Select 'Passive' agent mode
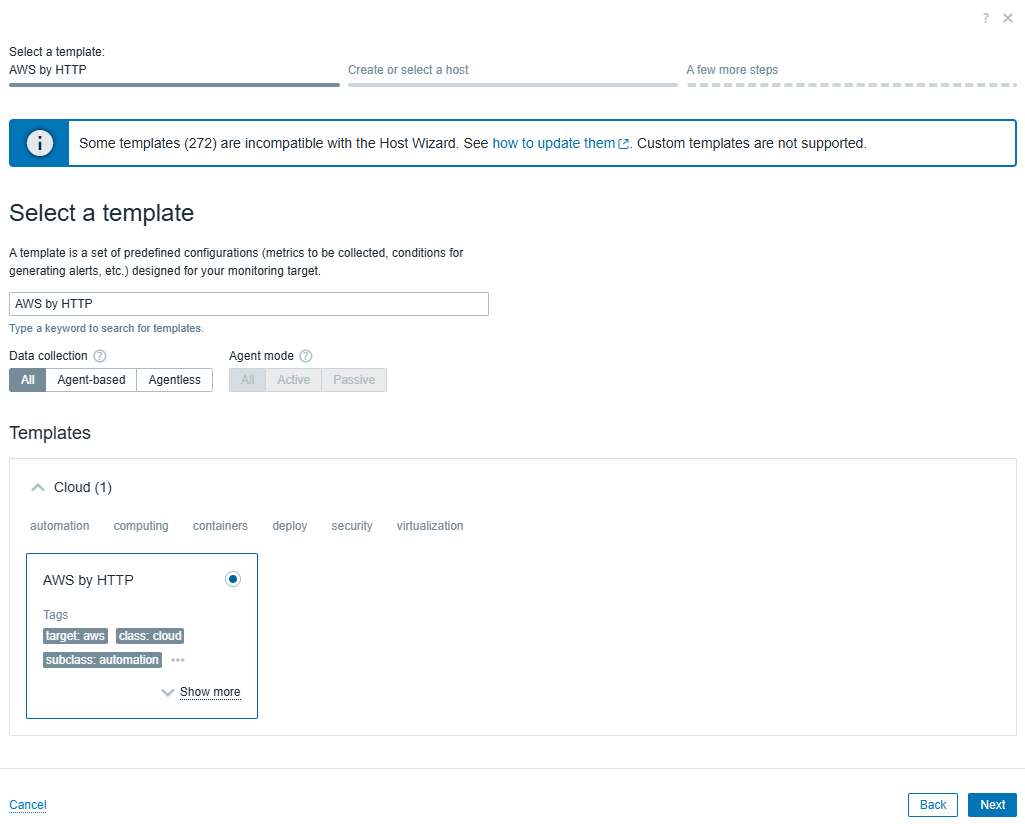 (354, 380)
